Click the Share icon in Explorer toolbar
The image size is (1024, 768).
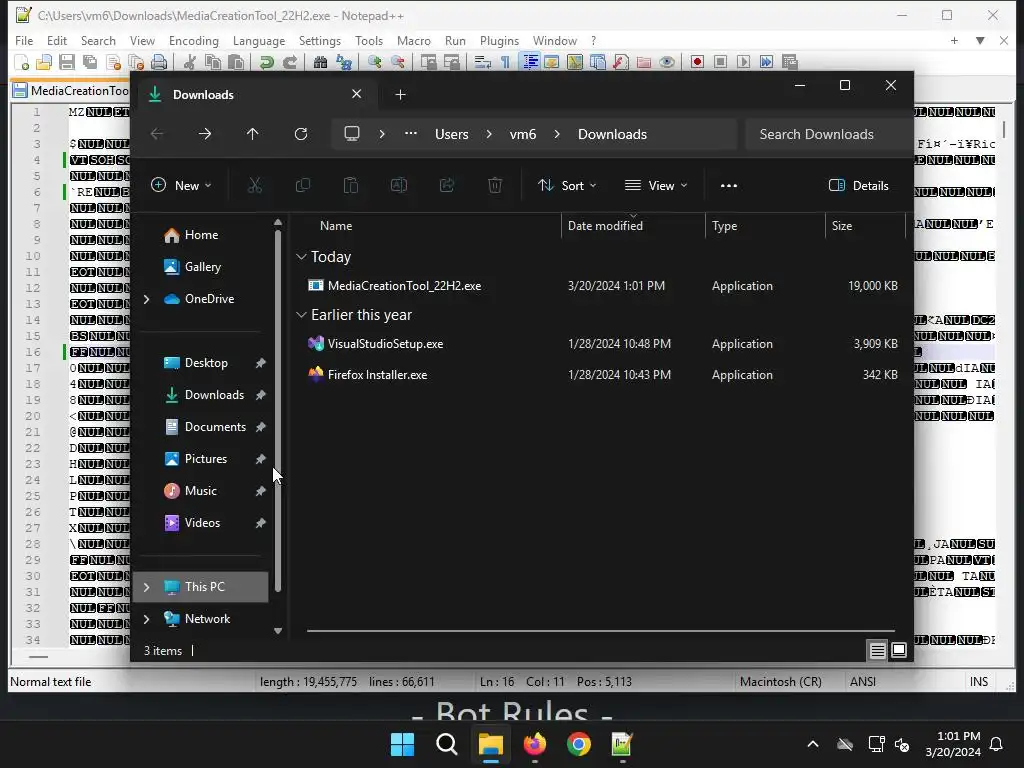[447, 185]
